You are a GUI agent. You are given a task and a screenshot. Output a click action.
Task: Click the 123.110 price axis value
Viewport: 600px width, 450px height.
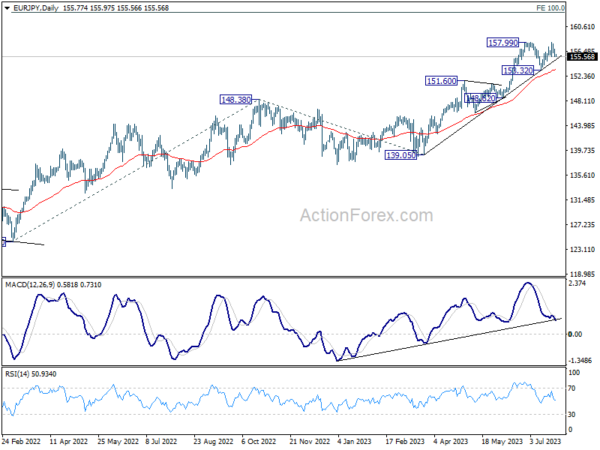[582, 249]
